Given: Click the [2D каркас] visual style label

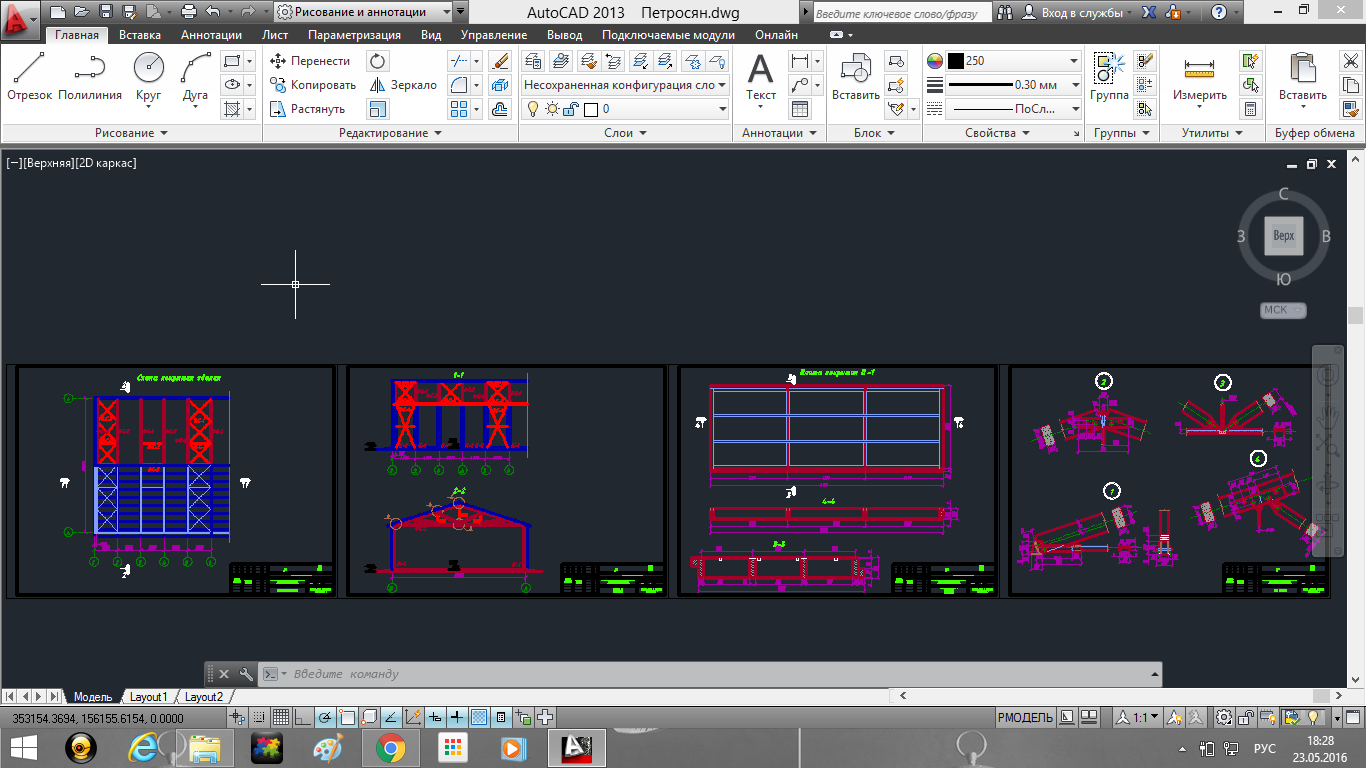Looking at the screenshot, I should [x=105, y=163].
